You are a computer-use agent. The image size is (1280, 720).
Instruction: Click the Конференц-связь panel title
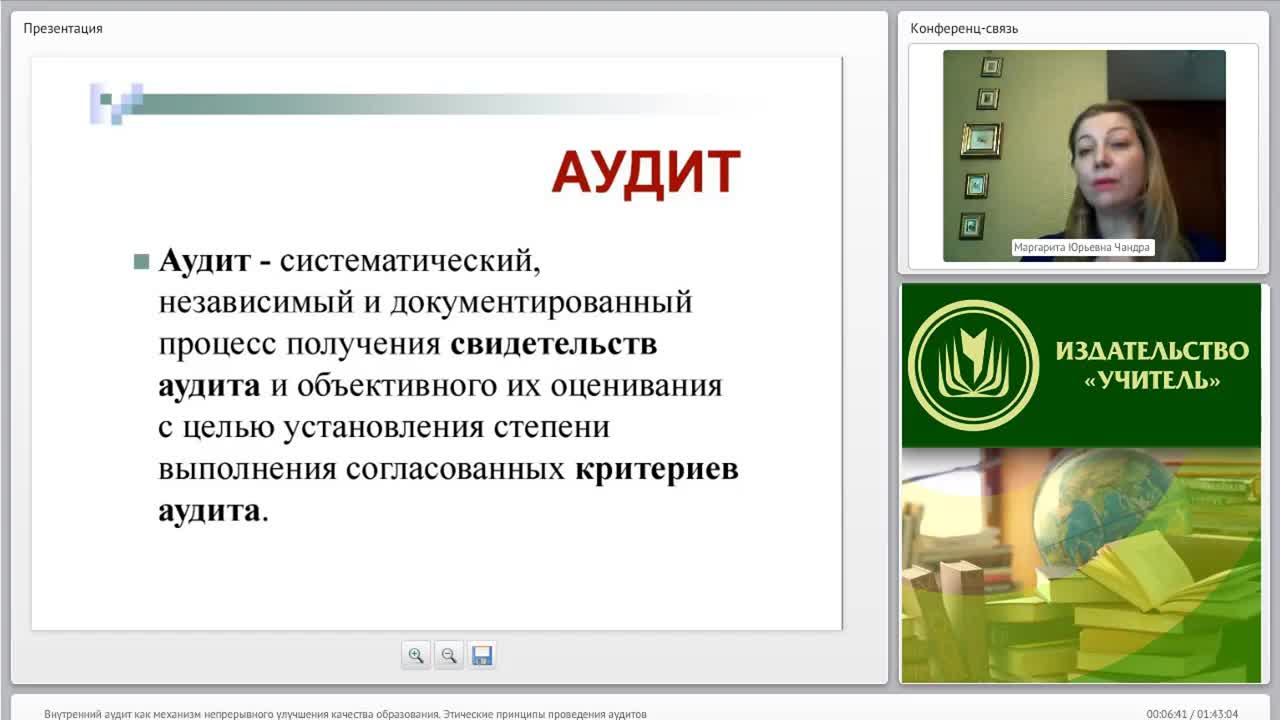964,28
